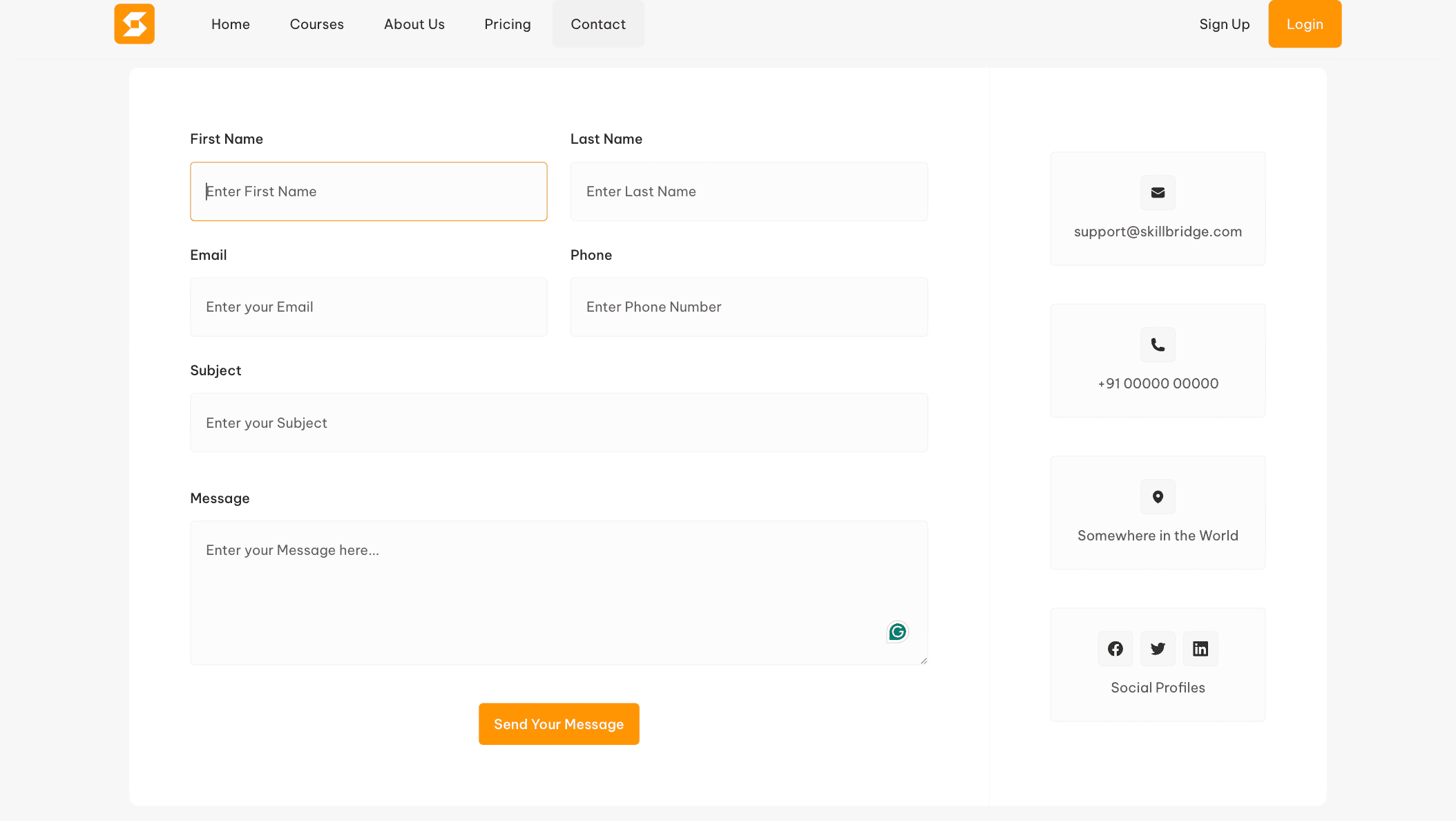This screenshot has width=1456, height=821.
Task: Select the Contact nav item
Action: pyautogui.click(x=598, y=24)
